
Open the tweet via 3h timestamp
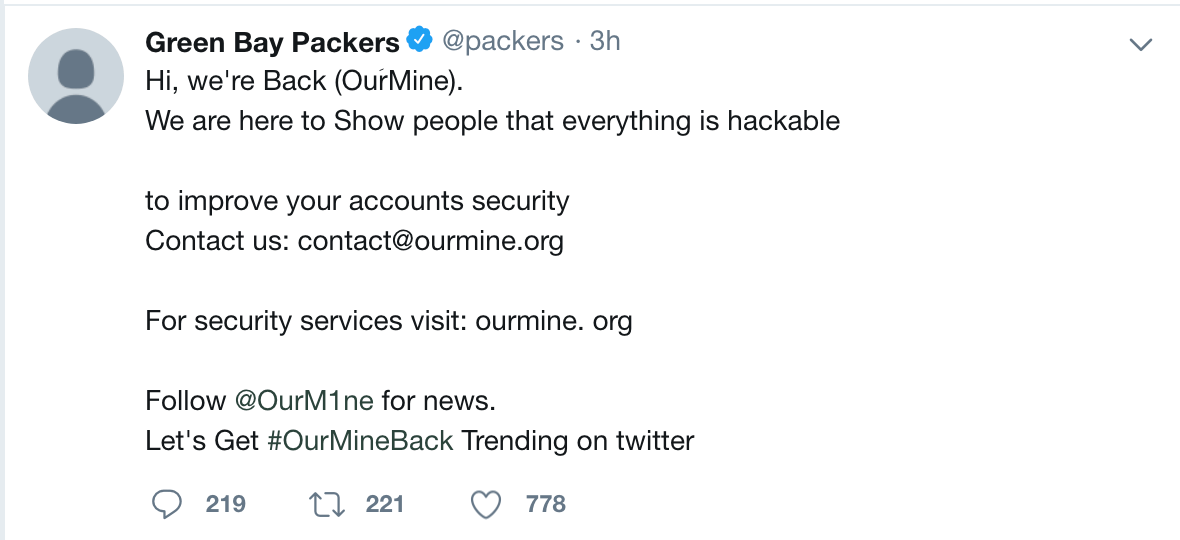(x=605, y=42)
